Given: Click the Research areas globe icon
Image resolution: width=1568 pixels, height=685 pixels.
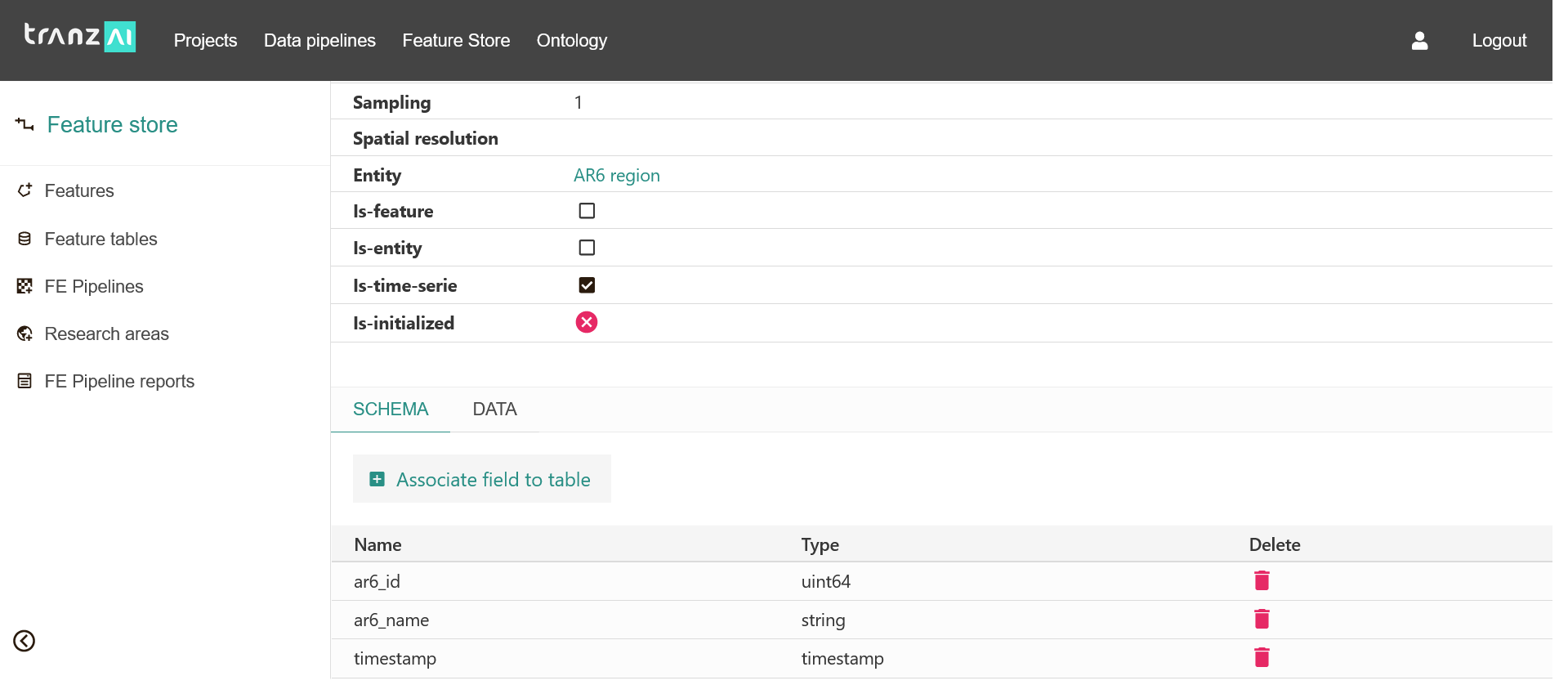Looking at the screenshot, I should click(x=25, y=334).
